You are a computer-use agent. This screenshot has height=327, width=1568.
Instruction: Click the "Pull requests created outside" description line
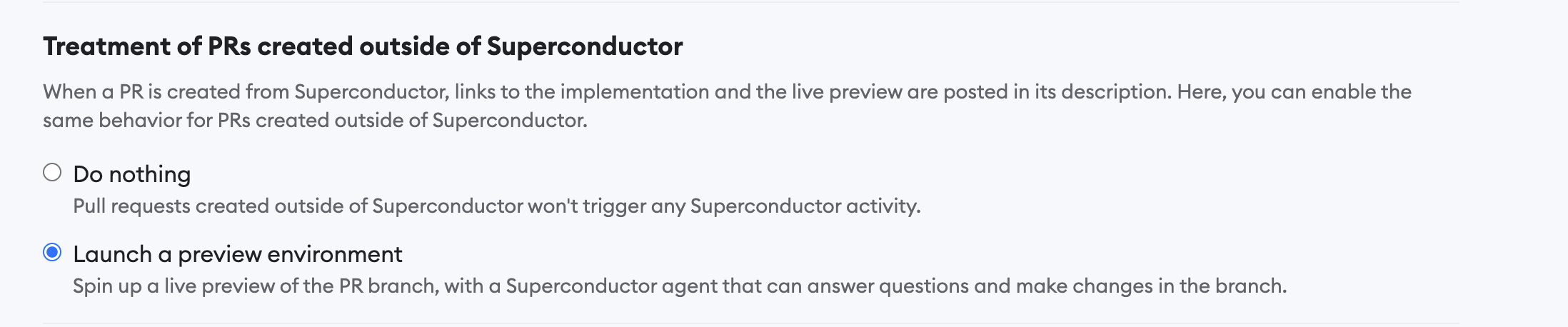pyautogui.click(x=497, y=206)
